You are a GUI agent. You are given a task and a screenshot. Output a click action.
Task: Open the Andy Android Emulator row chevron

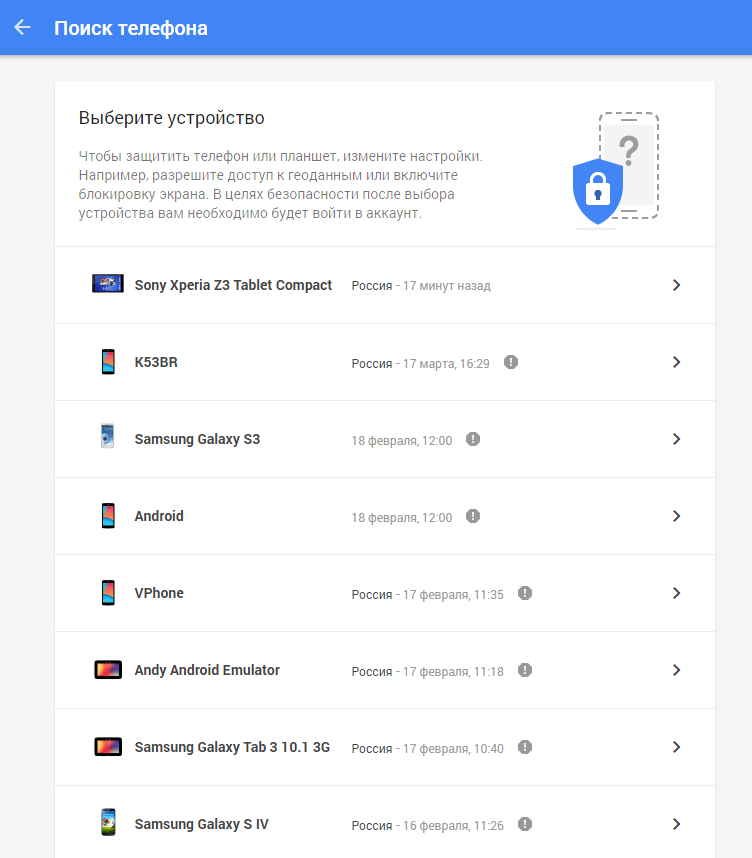[x=676, y=670]
